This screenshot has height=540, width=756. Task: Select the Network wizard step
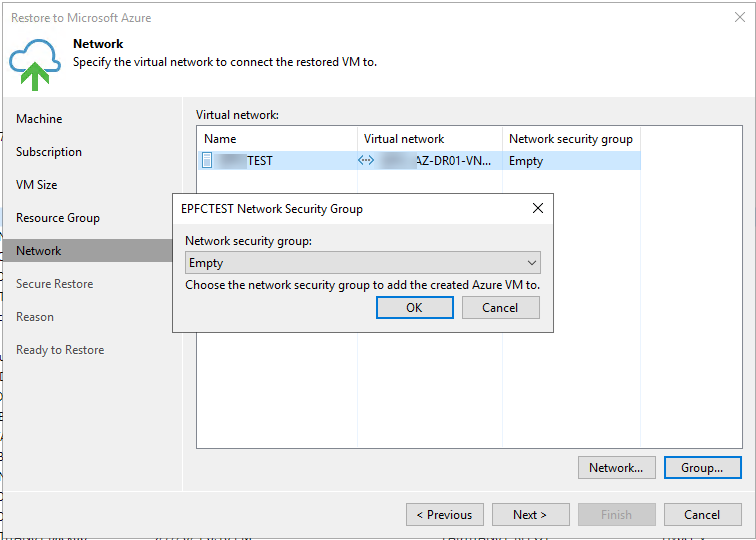88,251
